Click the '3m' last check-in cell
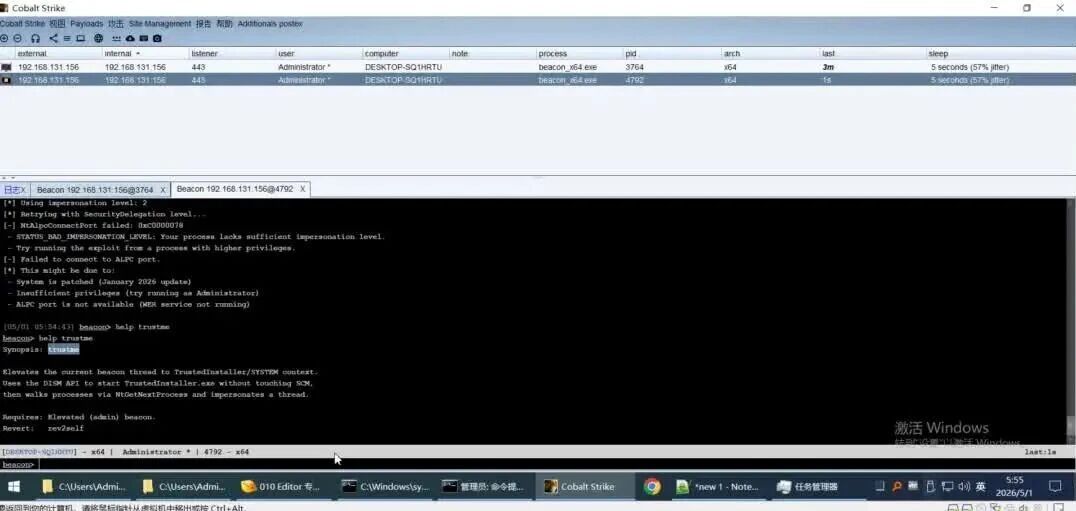This screenshot has height=511, width=1076. 828,67
